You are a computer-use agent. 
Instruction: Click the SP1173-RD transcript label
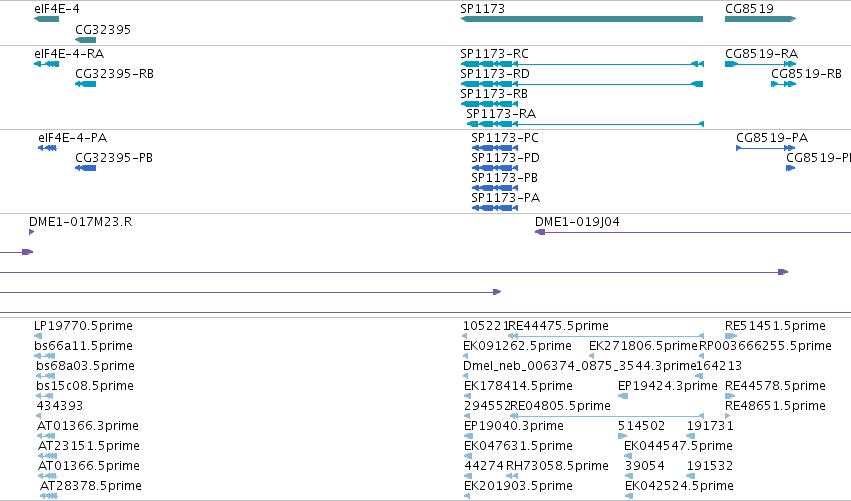click(x=495, y=74)
